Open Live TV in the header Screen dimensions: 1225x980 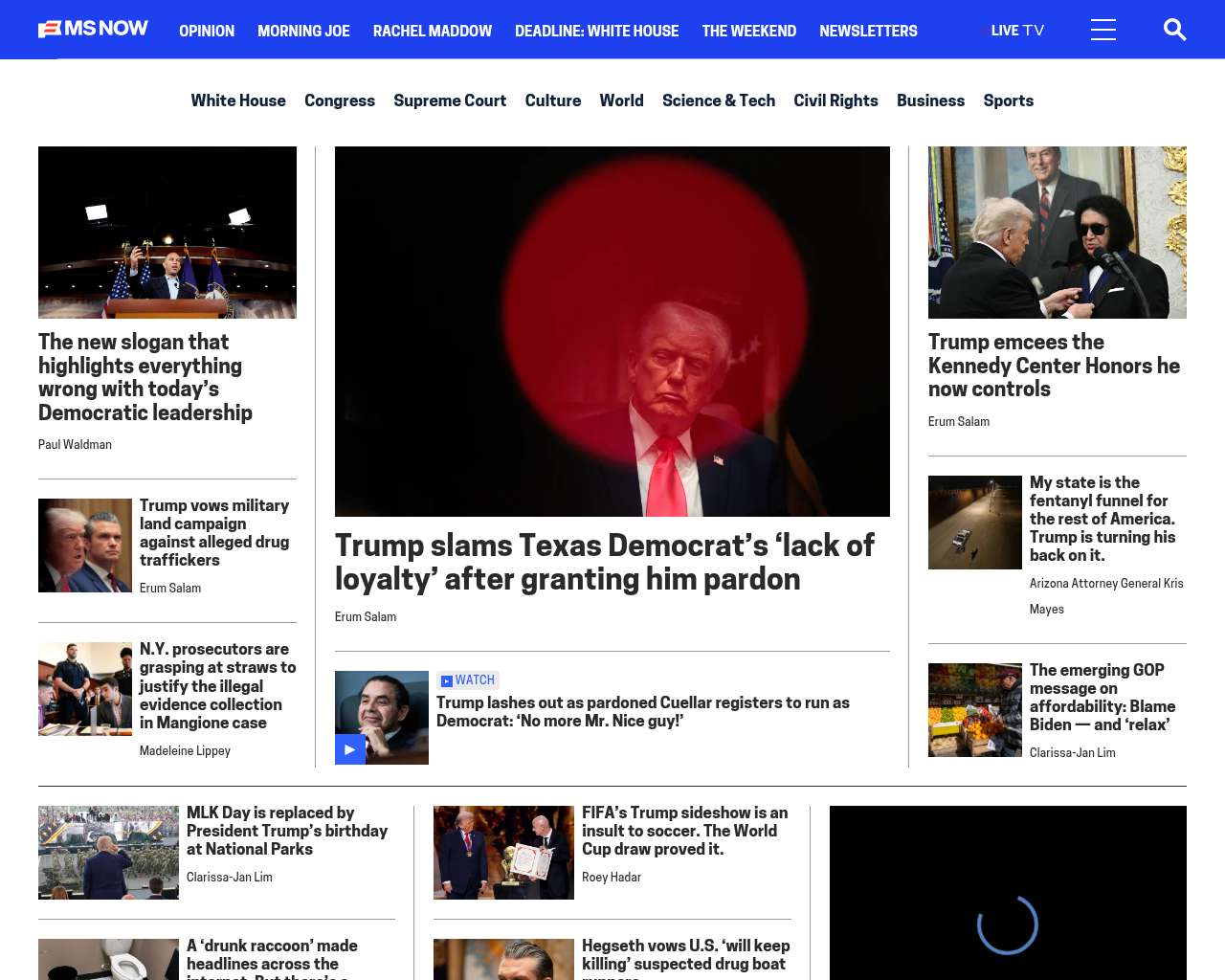(x=1016, y=31)
